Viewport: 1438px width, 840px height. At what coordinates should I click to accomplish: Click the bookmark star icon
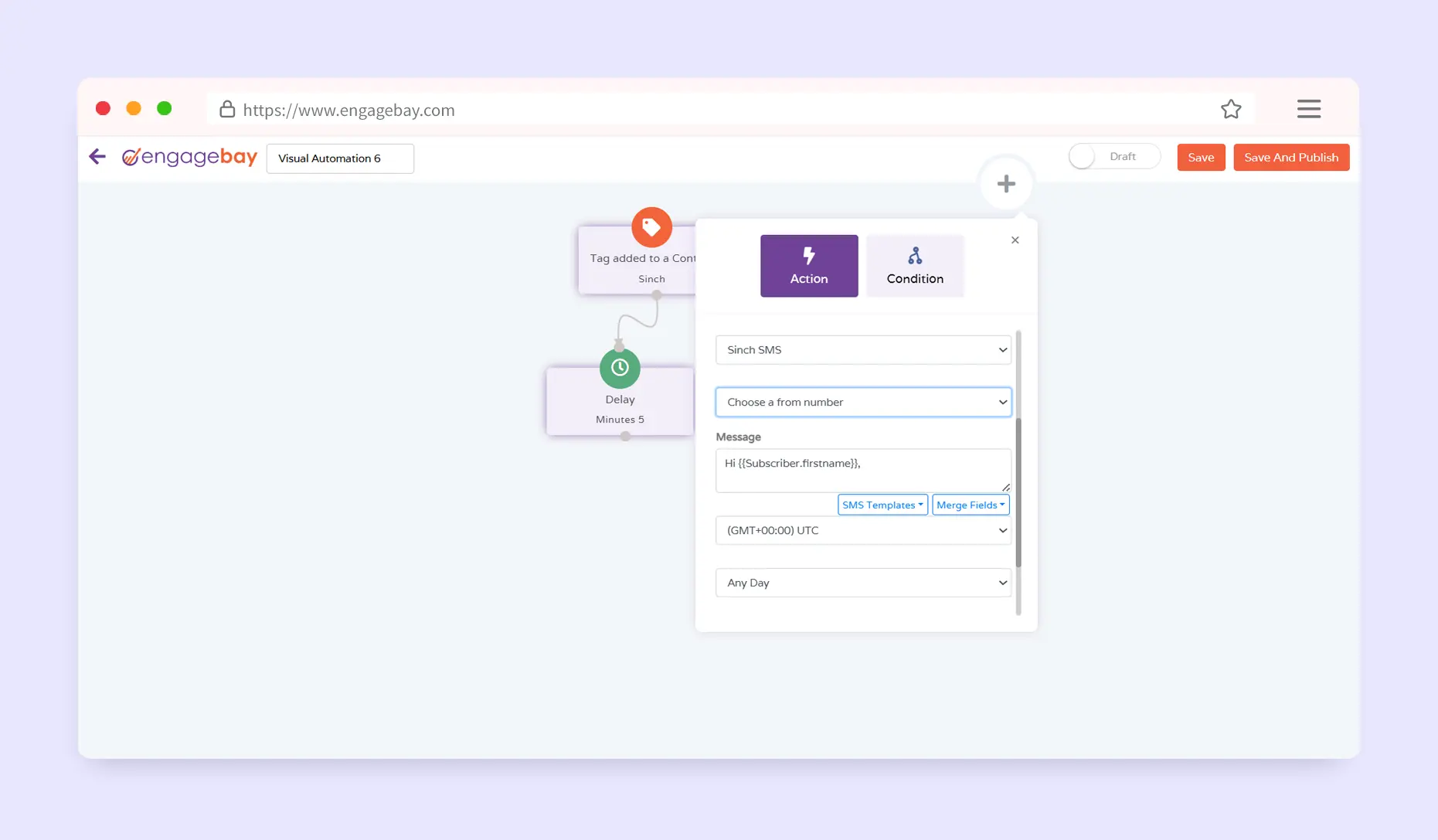(1230, 110)
